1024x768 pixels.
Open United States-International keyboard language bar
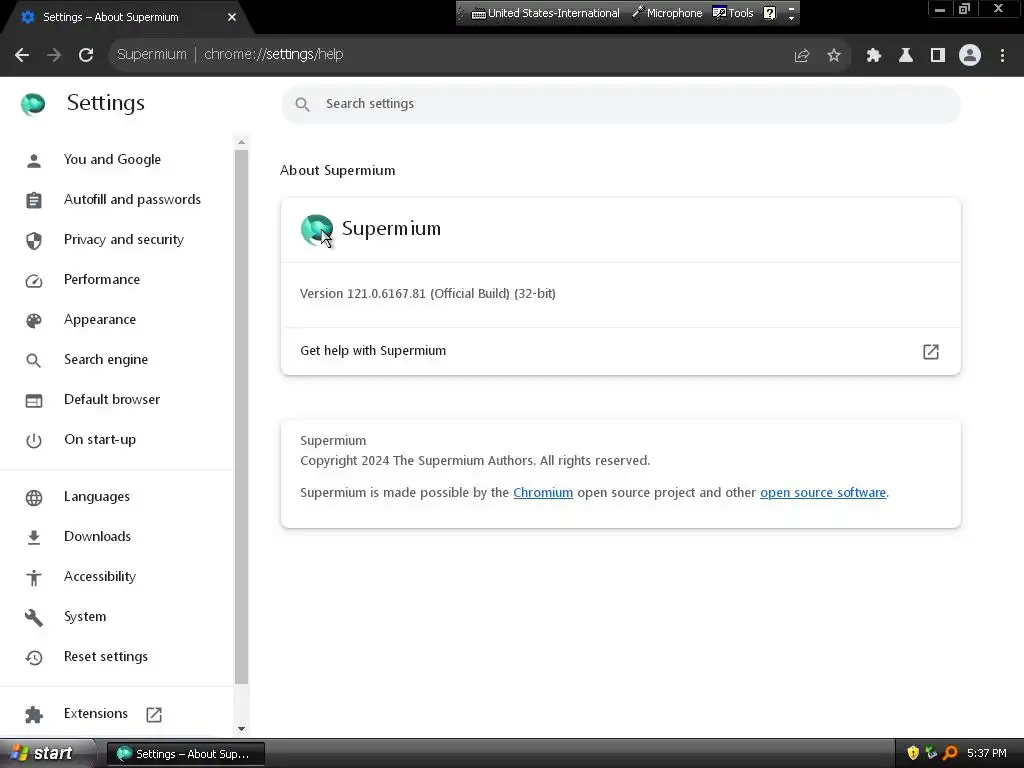pos(545,13)
